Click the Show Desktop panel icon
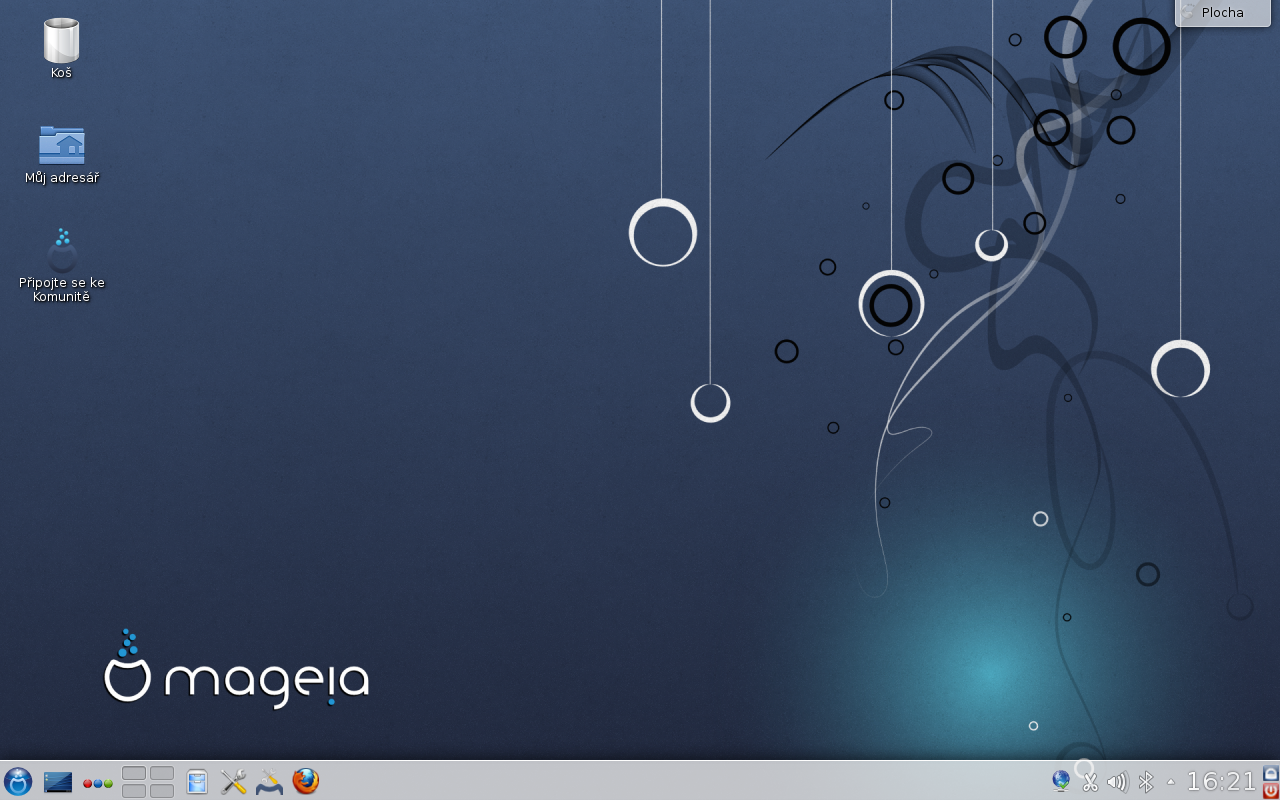1280x800 pixels. point(58,782)
